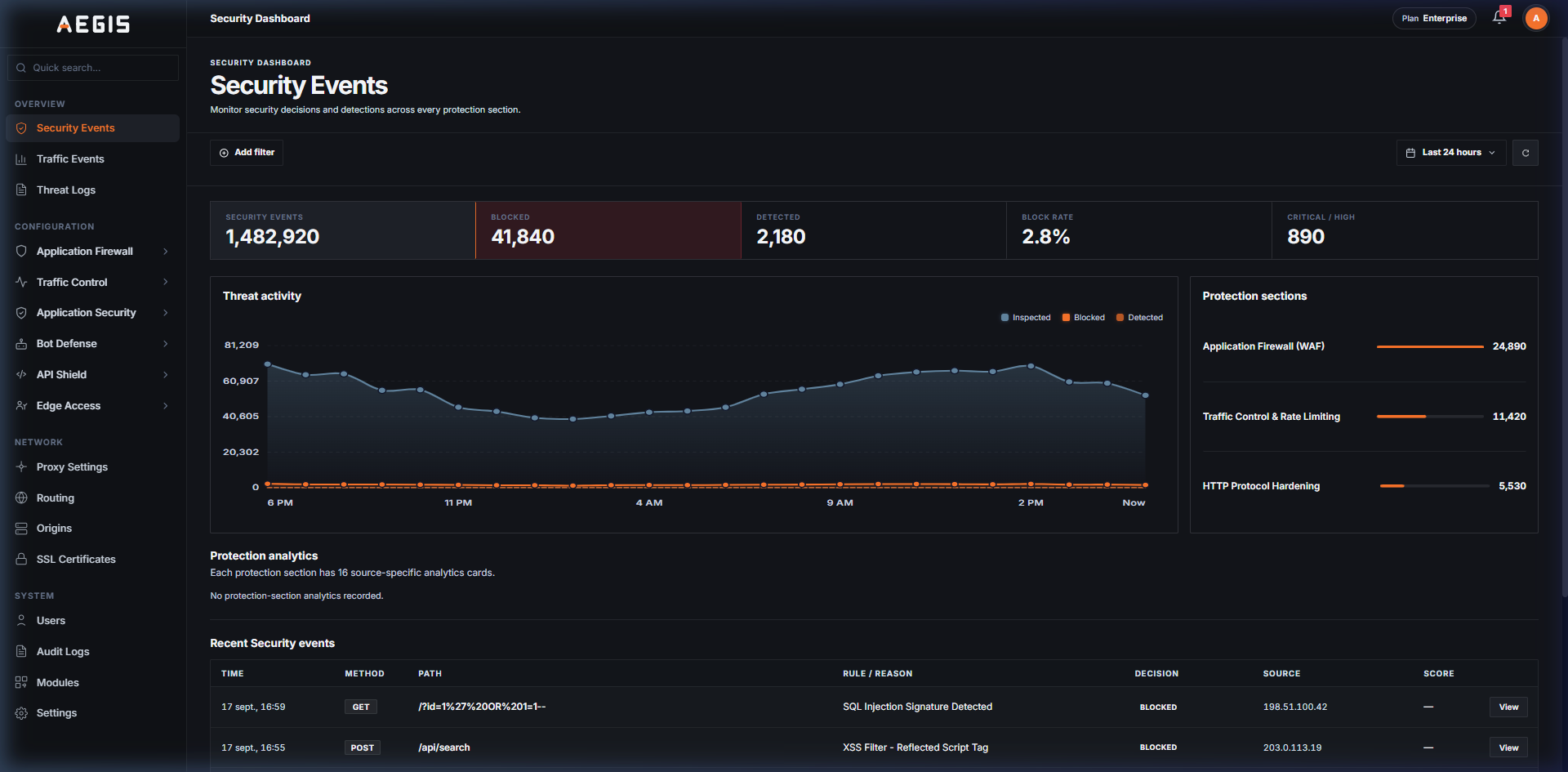The image size is (1568, 772).
Task: Click the notification bell icon
Action: [1499, 18]
